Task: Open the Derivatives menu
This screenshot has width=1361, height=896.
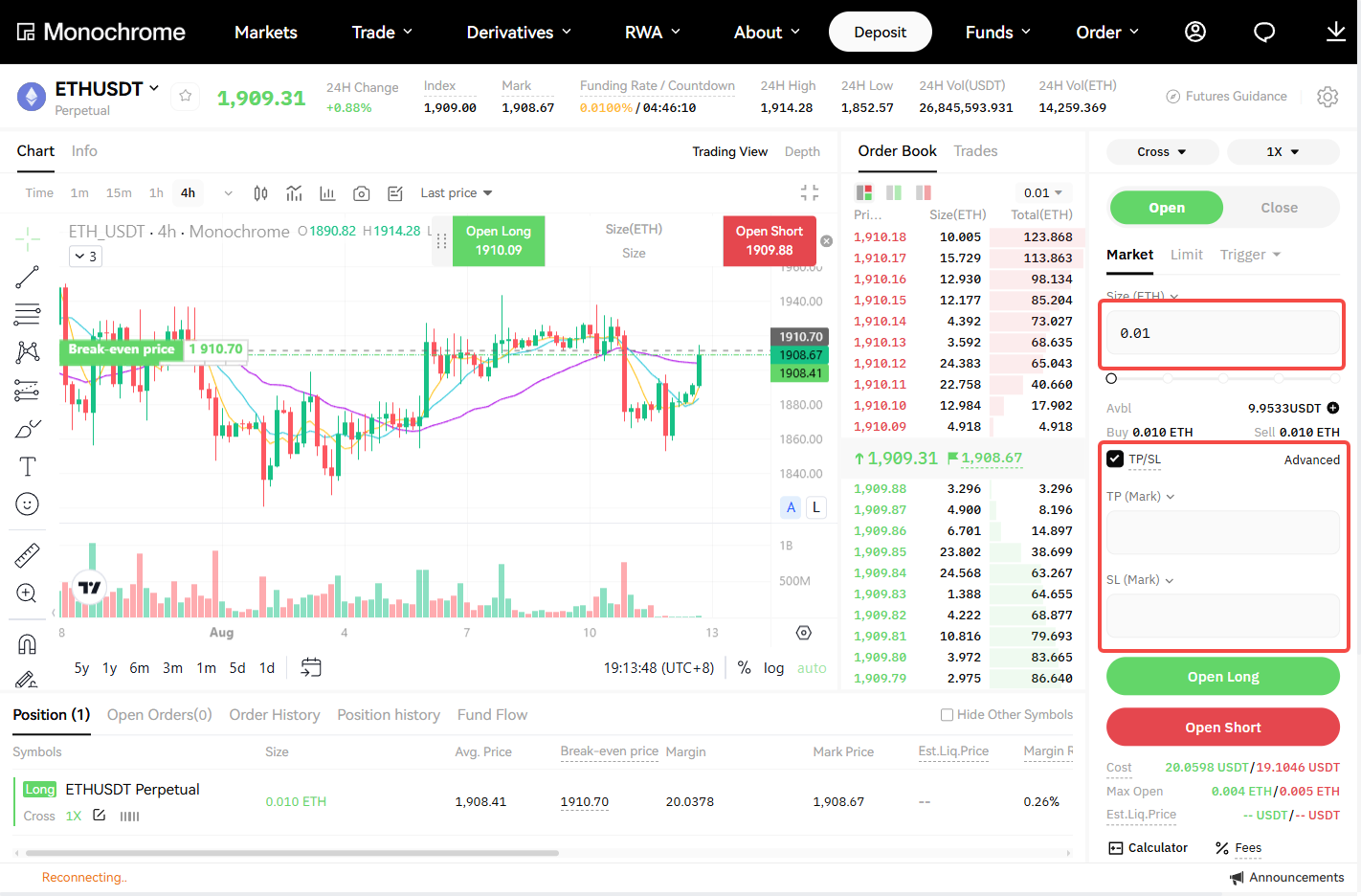Action: pos(519,33)
